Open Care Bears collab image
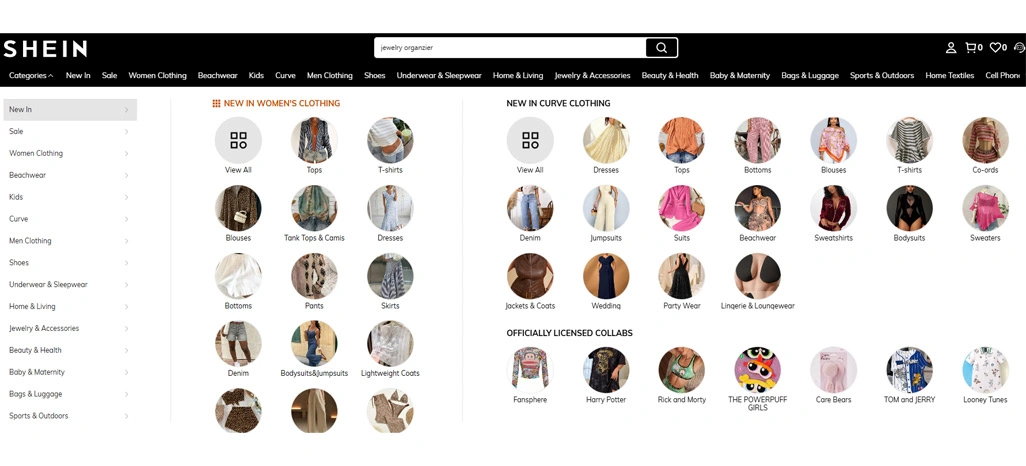The height and width of the screenshot is (466, 1026). [x=834, y=370]
